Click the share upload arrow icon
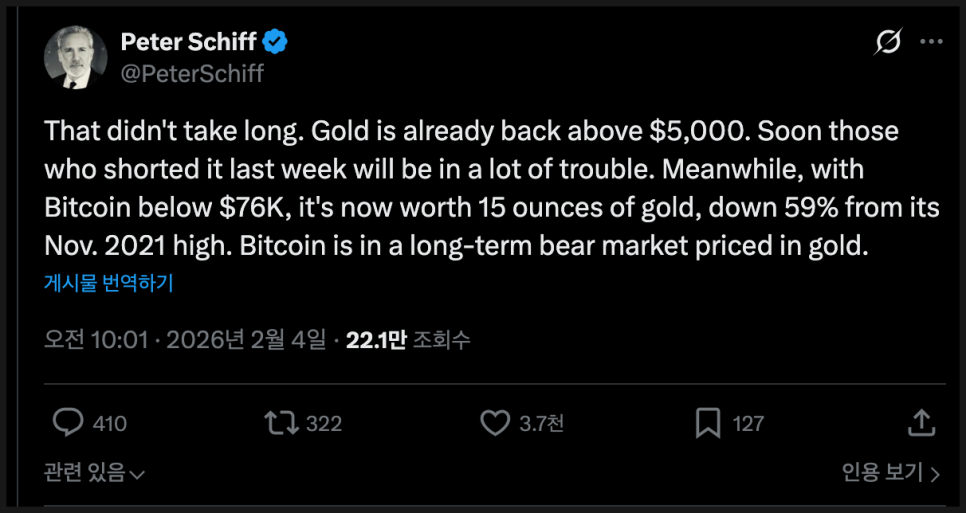This screenshot has height=513, width=966. coord(922,422)
